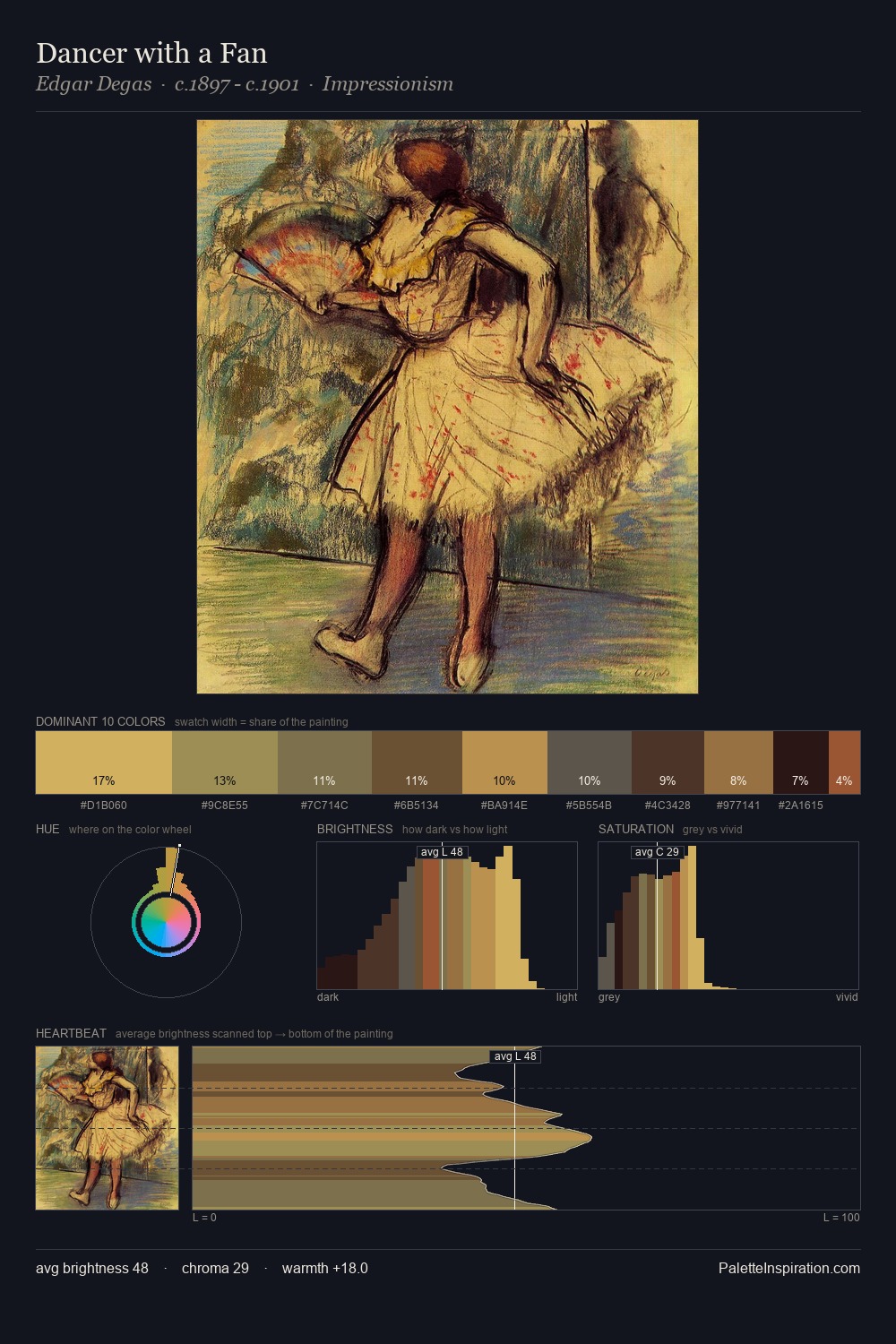Click the 'HUE' section heading
The width and height of the screenshot is (896, 1344).
click(47, 829)
